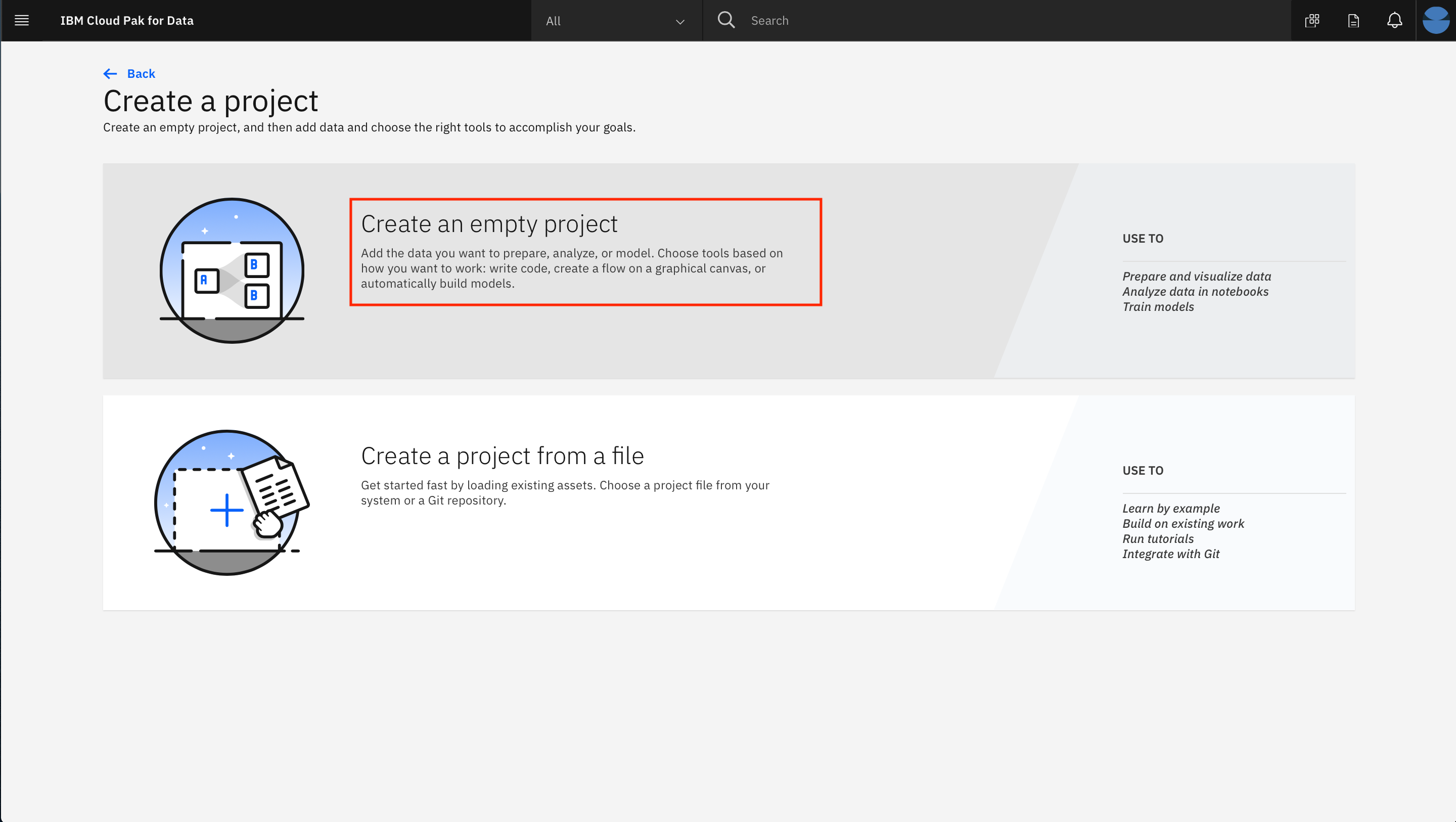Click the Create empty project circle icon
1456x822 pixels.
click(231, 270)
